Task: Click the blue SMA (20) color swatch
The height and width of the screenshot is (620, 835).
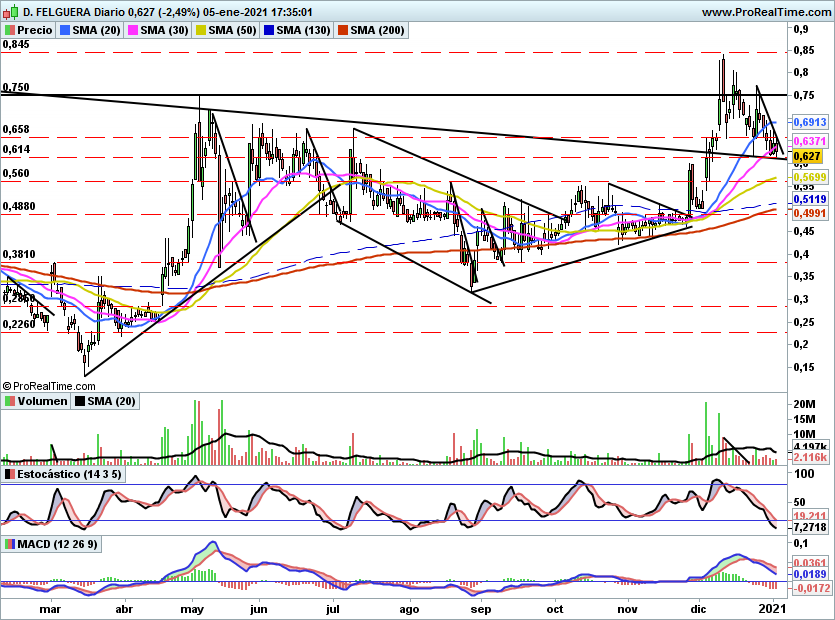Action: (x=67, y=31)
